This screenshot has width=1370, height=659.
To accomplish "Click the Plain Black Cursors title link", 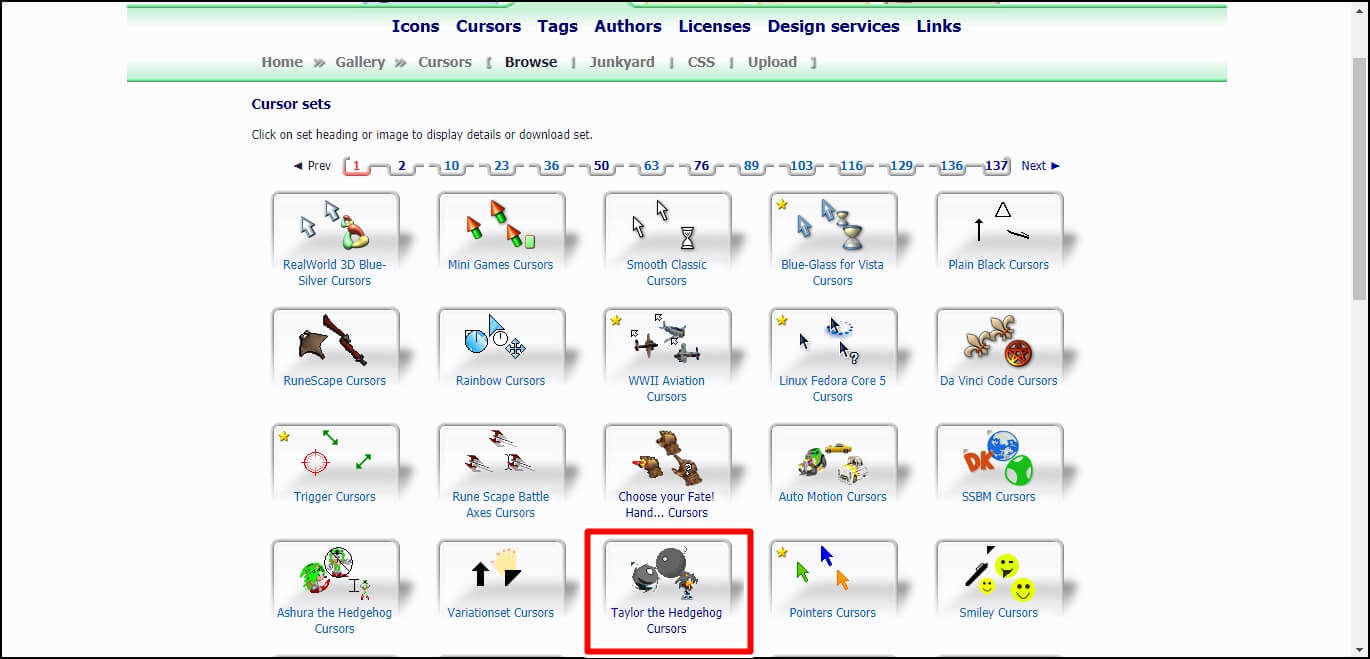I will click(x=999, y=265).
